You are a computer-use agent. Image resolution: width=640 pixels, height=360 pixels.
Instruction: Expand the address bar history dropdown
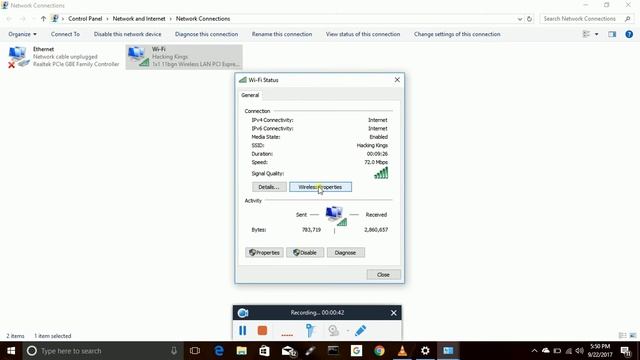[x=520, y=19]
